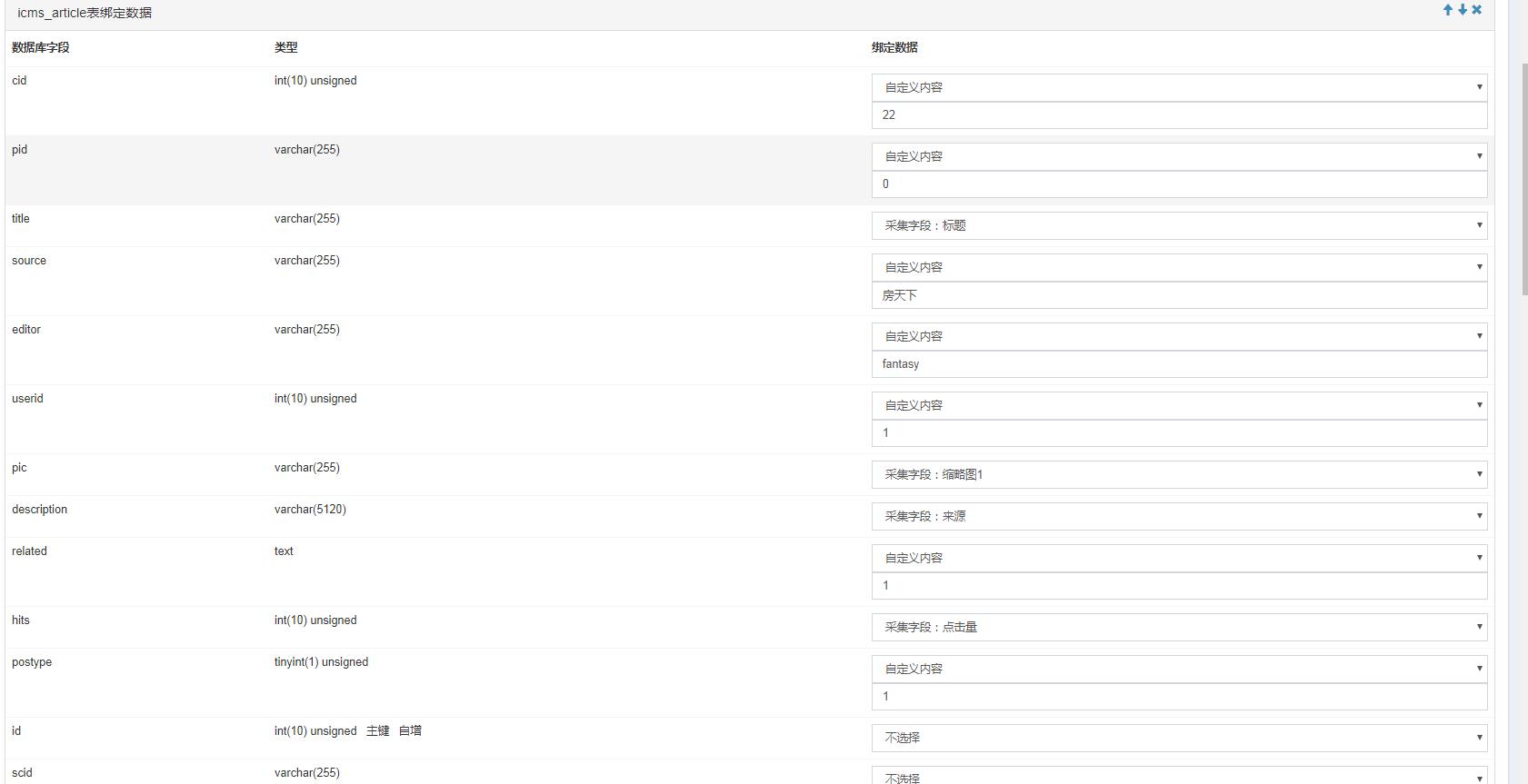Move icms_article panel up with arrow icon
Screen dimensions: 1528x784
click(1448, 10)
